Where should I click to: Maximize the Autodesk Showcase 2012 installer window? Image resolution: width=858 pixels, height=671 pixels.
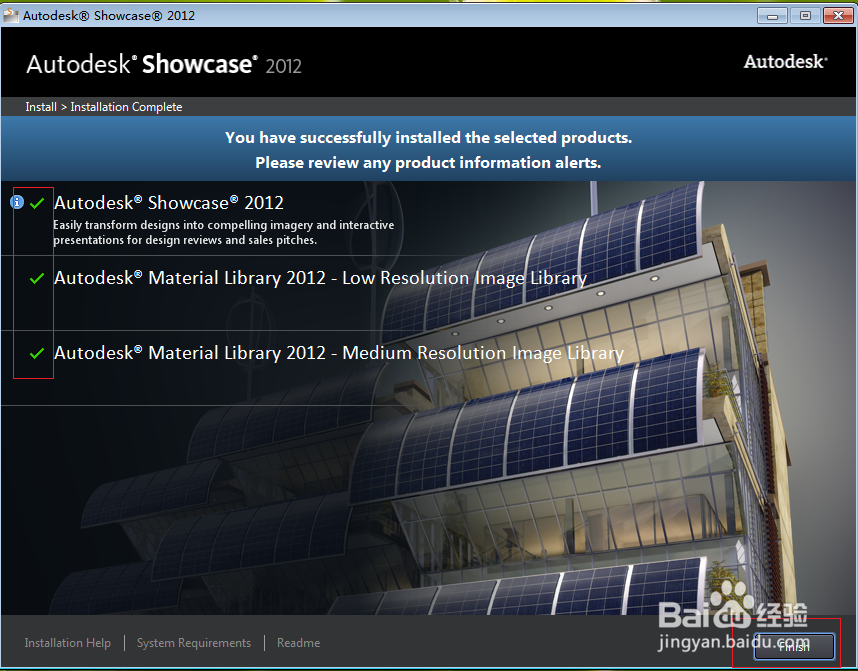pos(805,16)
